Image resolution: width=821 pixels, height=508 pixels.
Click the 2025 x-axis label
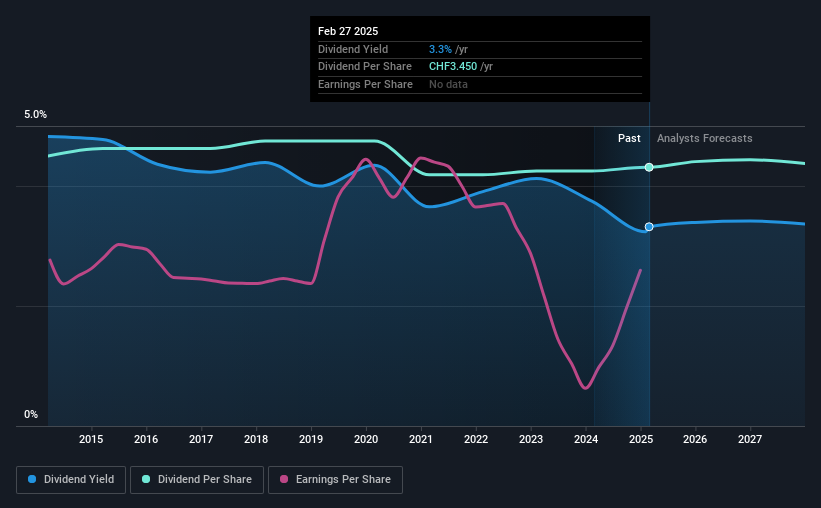pyautogui.click(x=641, y=439)
